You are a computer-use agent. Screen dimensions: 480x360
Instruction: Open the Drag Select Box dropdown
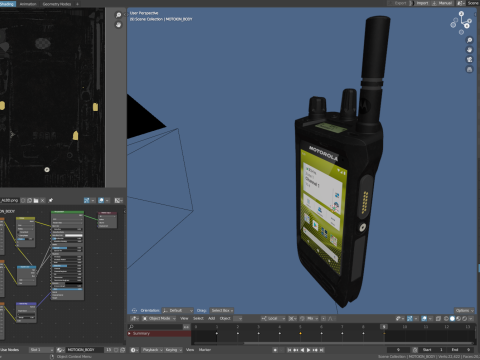click(x=222, y=310)
